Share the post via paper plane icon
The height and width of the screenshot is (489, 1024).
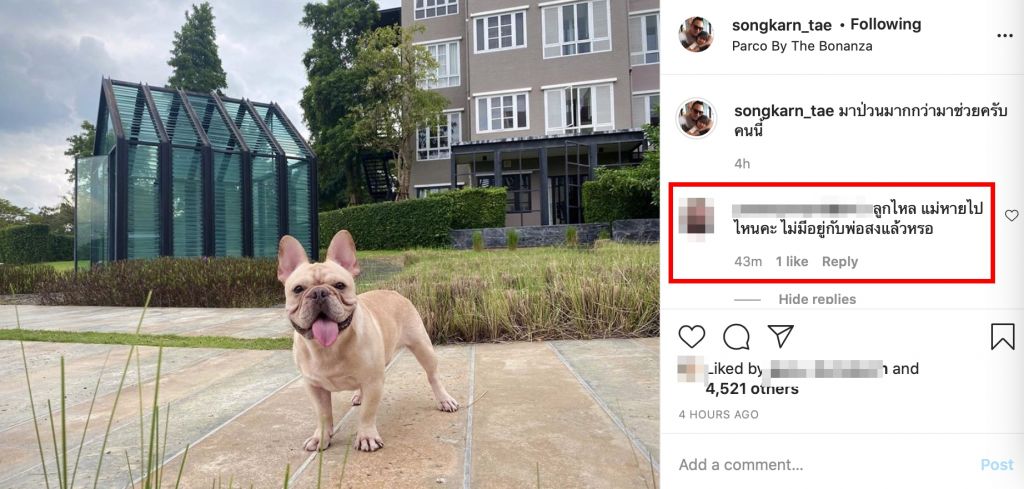[x=780, y=336]
